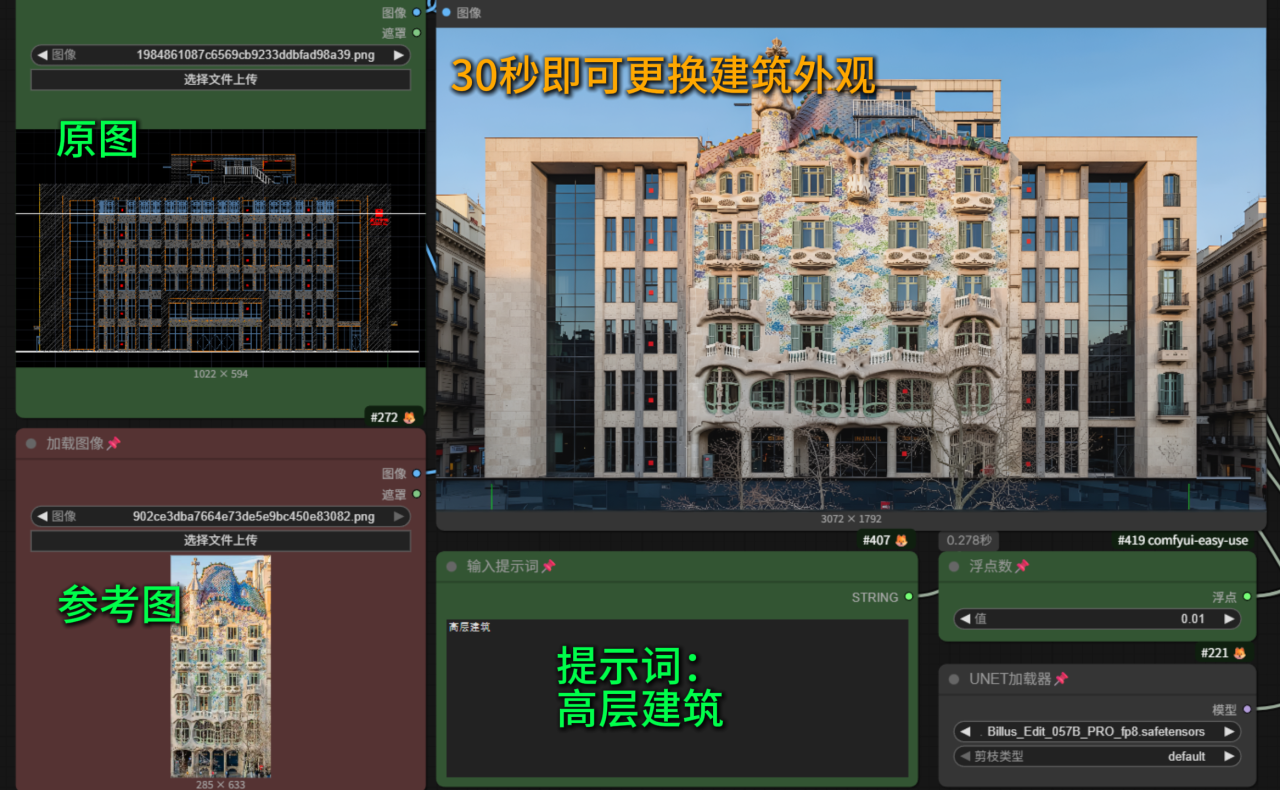The image size is (1280, 790).
Task: Decrease the 值 0.01 float with left arrow
Action: coord(965,619)
